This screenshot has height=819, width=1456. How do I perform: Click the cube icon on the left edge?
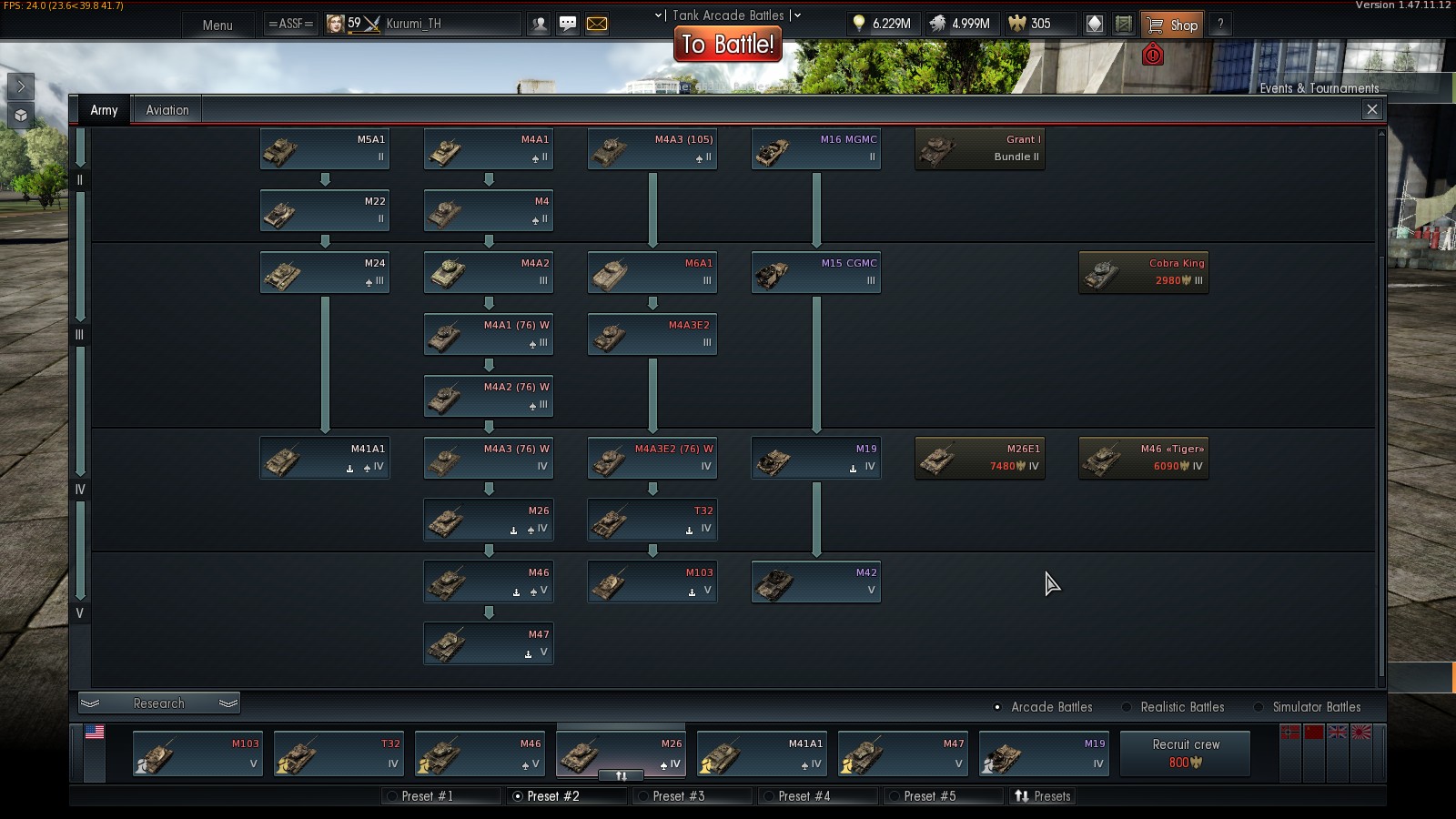point(21,116)
